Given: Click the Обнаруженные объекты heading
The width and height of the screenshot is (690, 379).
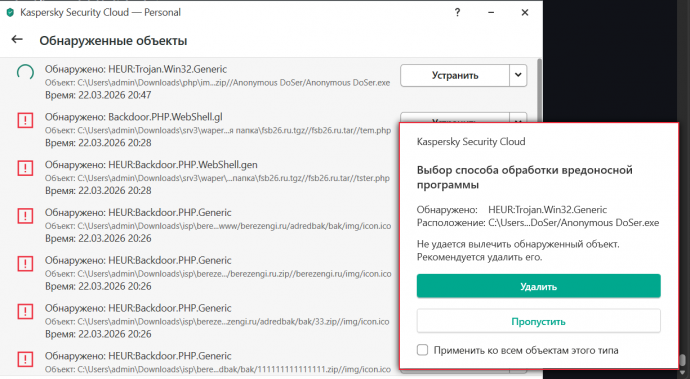Looking at the screenshot, I should click(x=113, y=40).
